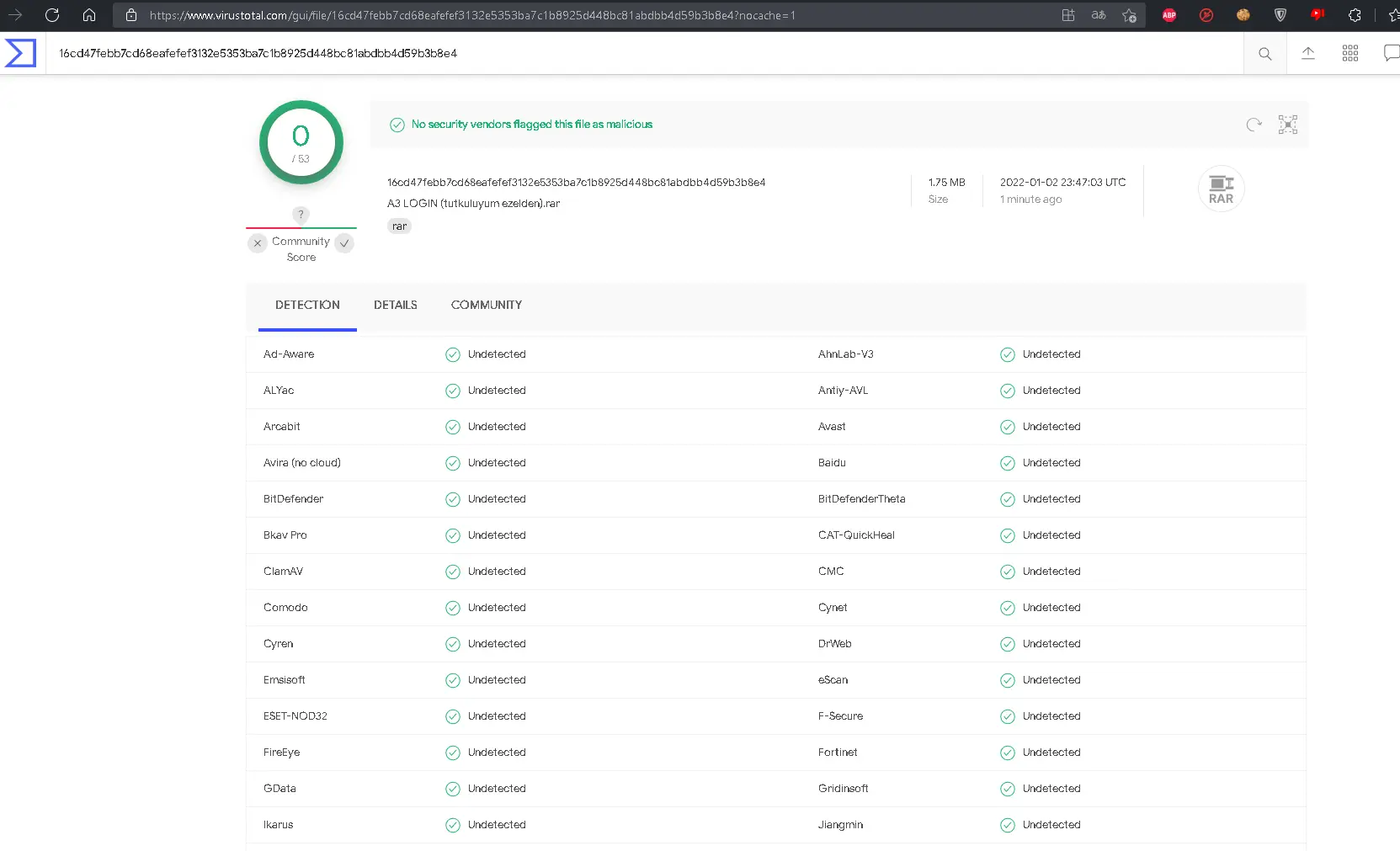Click the RAR file type icon
This screenshot has width=1400, height=851.
(1221, 189)
